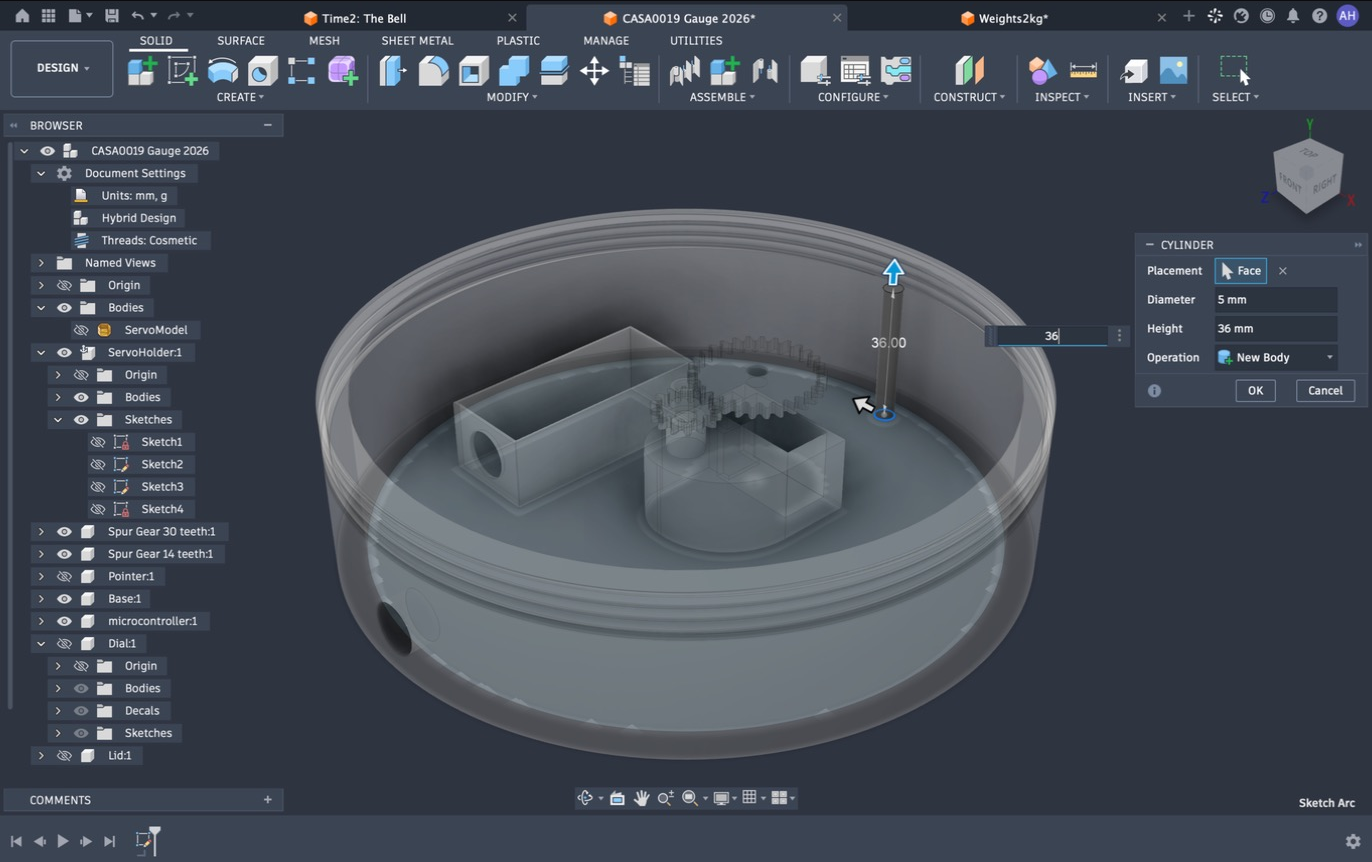Select the Move/Copy tool icon
Screen dimensions: 1372x862
click(x=594, y=71)
